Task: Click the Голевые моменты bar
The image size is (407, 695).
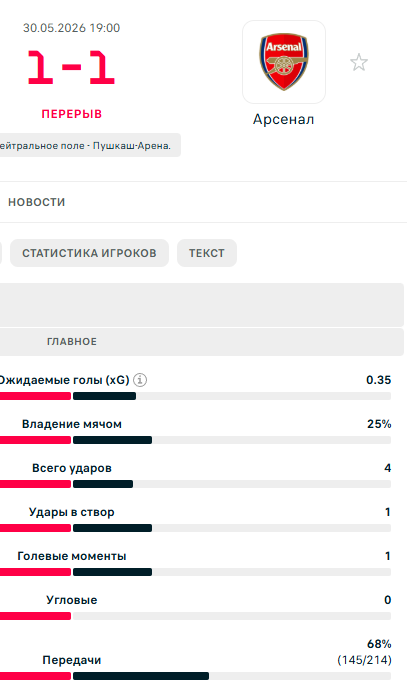Action: point(196,572)
